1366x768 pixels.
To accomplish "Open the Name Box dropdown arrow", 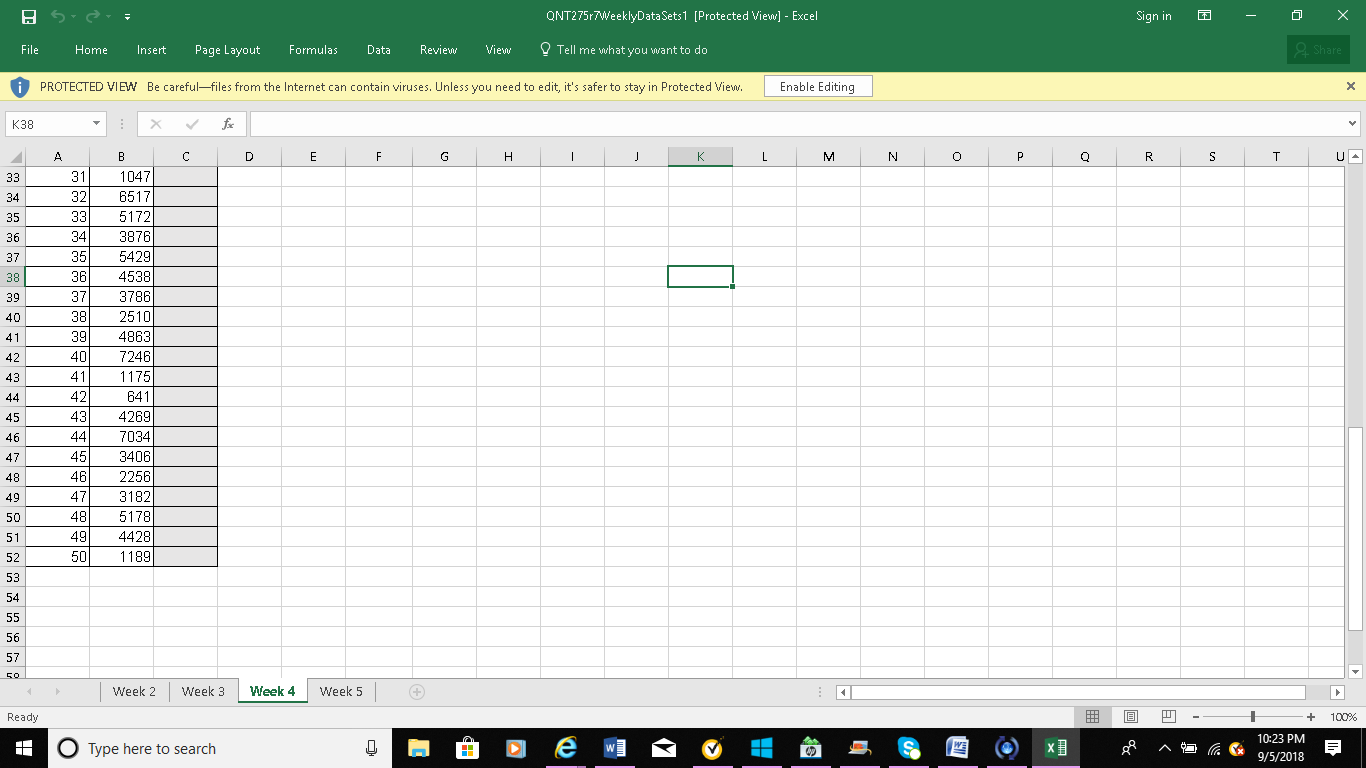I will click(96, 124).
